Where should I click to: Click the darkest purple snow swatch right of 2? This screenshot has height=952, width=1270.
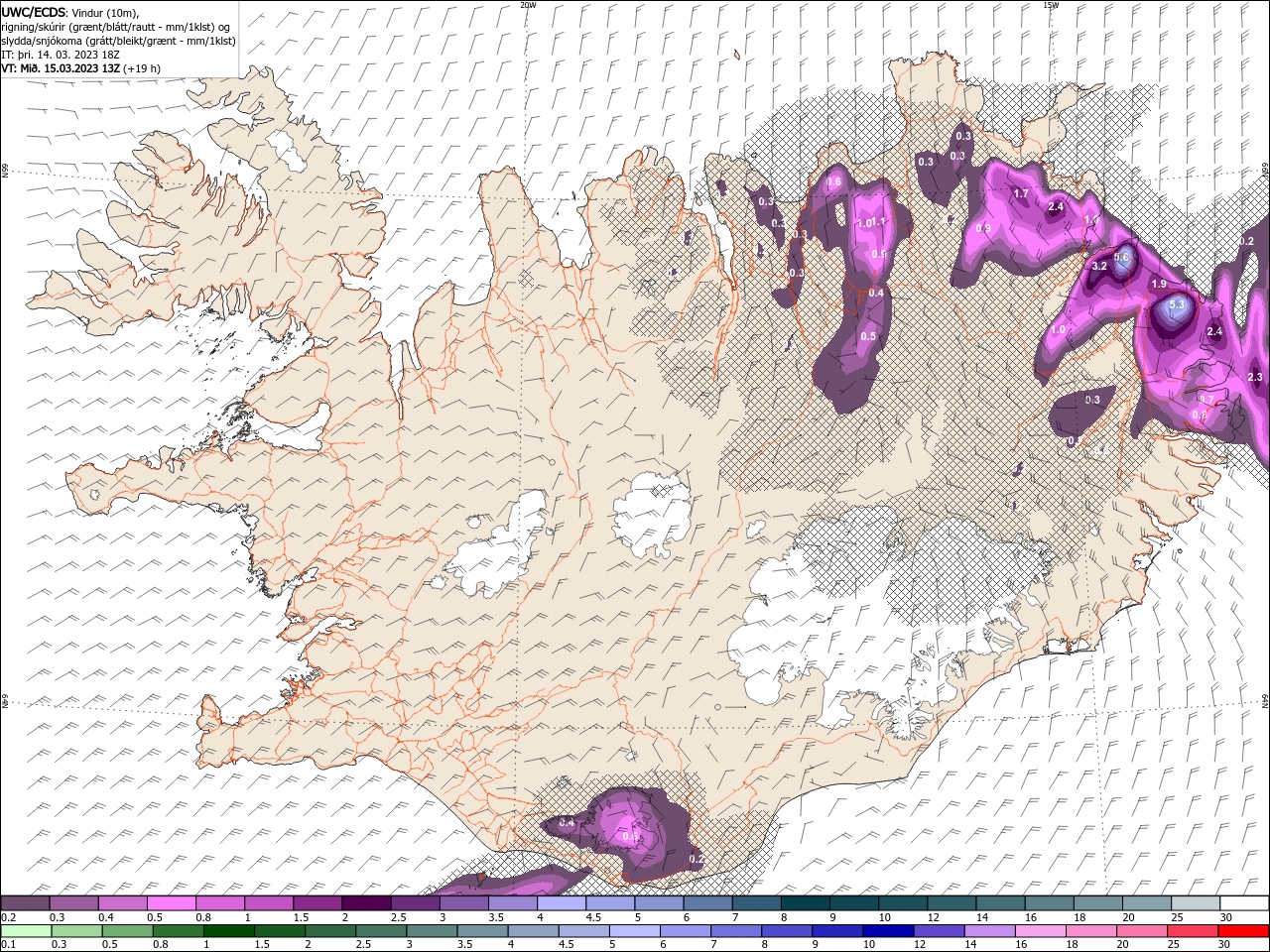(x=366, y=903)
